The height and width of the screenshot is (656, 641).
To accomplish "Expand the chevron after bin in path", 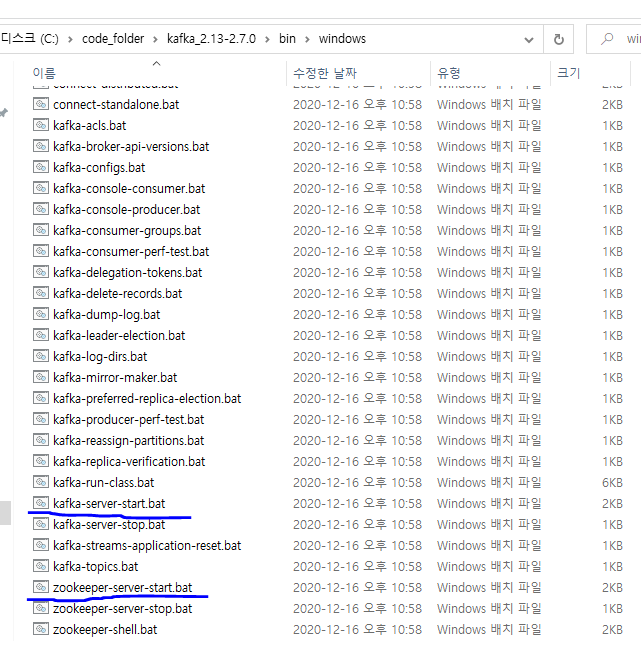I will pyautogui.click(x=307, y=39).
